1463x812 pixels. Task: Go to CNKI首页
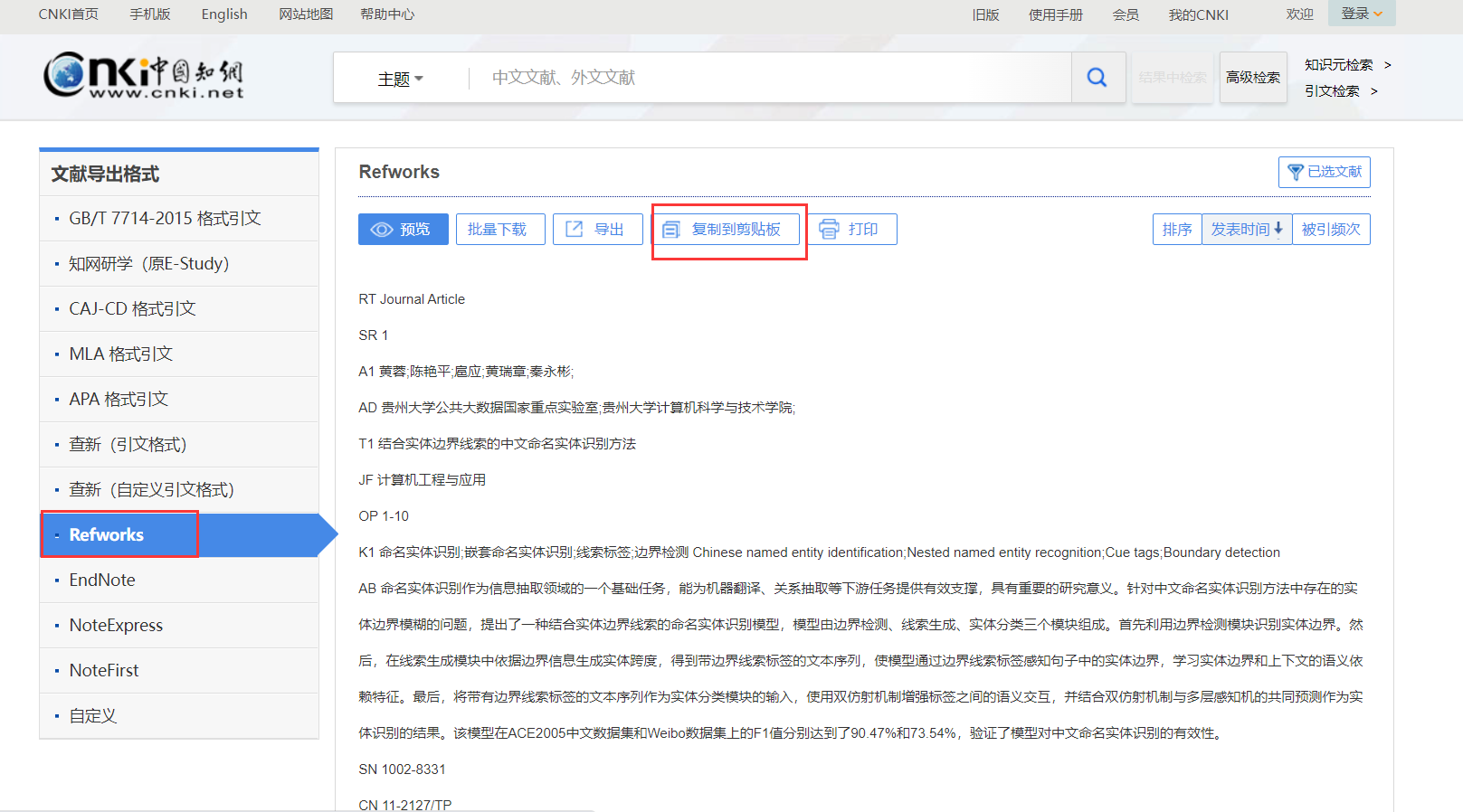point(69,14)
